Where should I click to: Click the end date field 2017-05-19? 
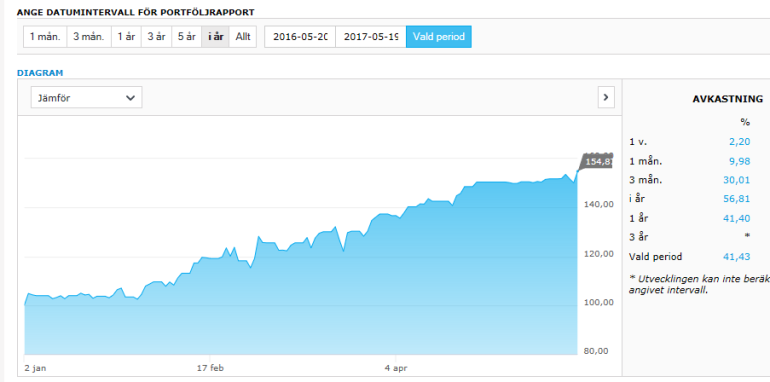(x=371, y=37)
